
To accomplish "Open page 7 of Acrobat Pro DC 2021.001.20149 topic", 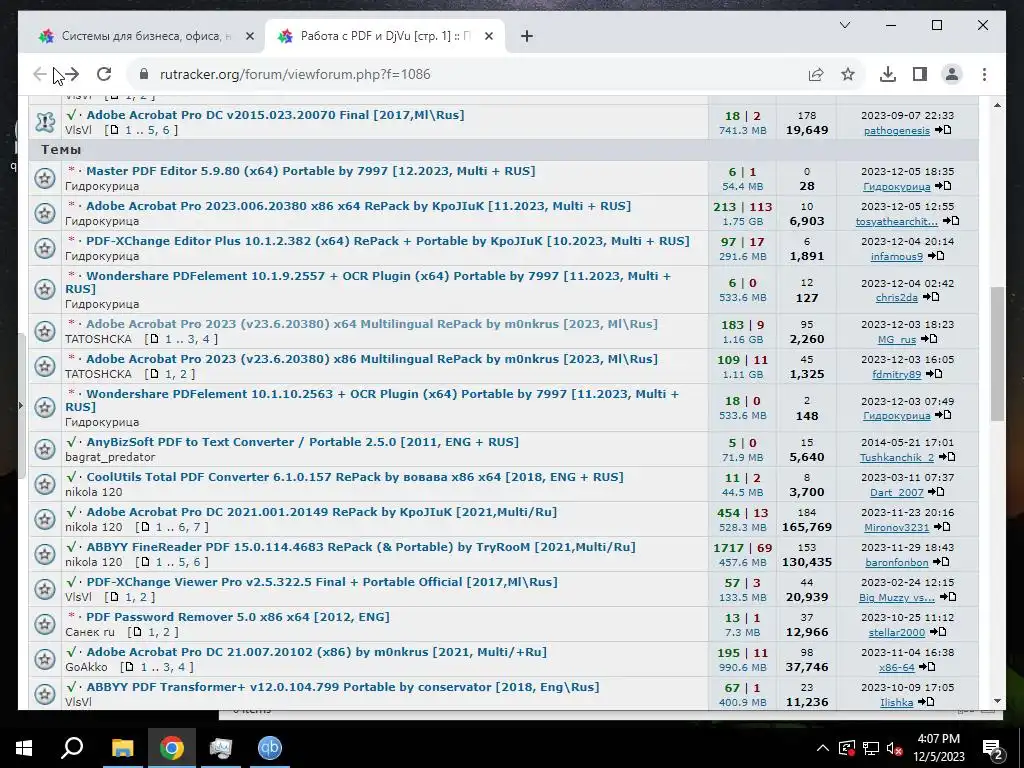I will pyautogui.click(x=199, y=527).
